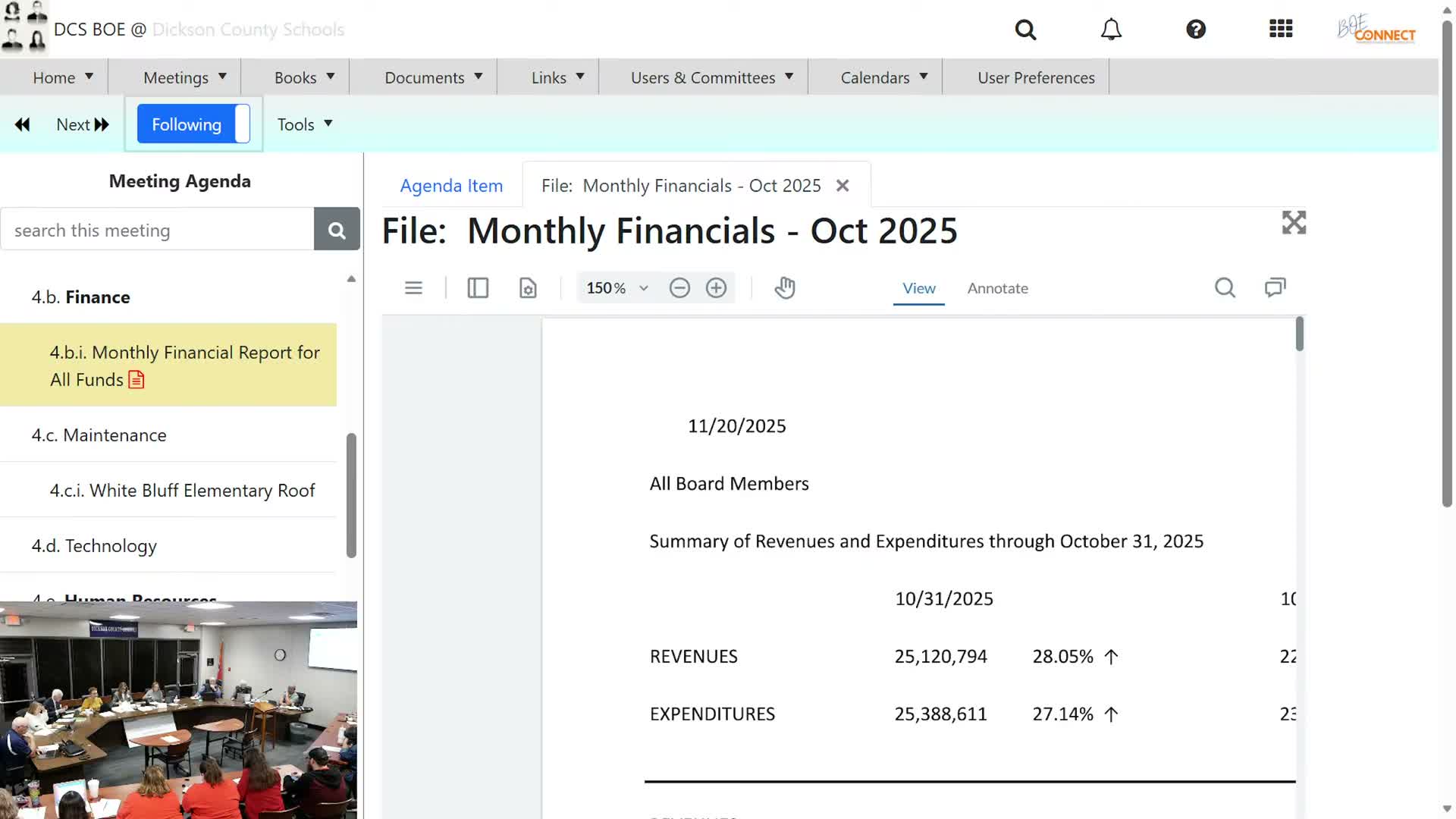Click the notification bell icon
This screenshot has width=1456, height=819.
pos(1111,30)
